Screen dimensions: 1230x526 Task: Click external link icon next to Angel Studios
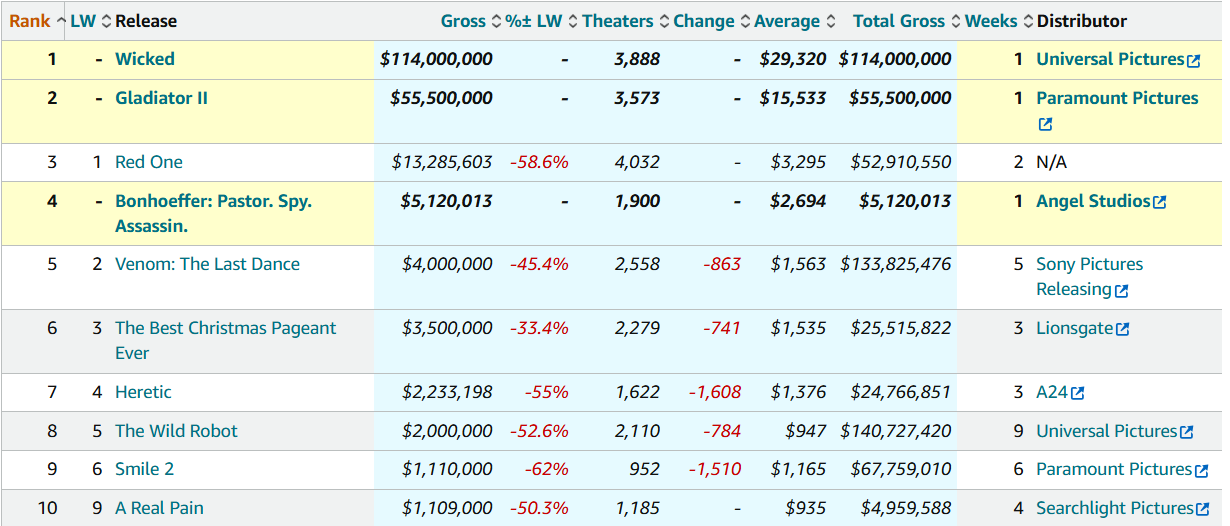coord(1159,203)
